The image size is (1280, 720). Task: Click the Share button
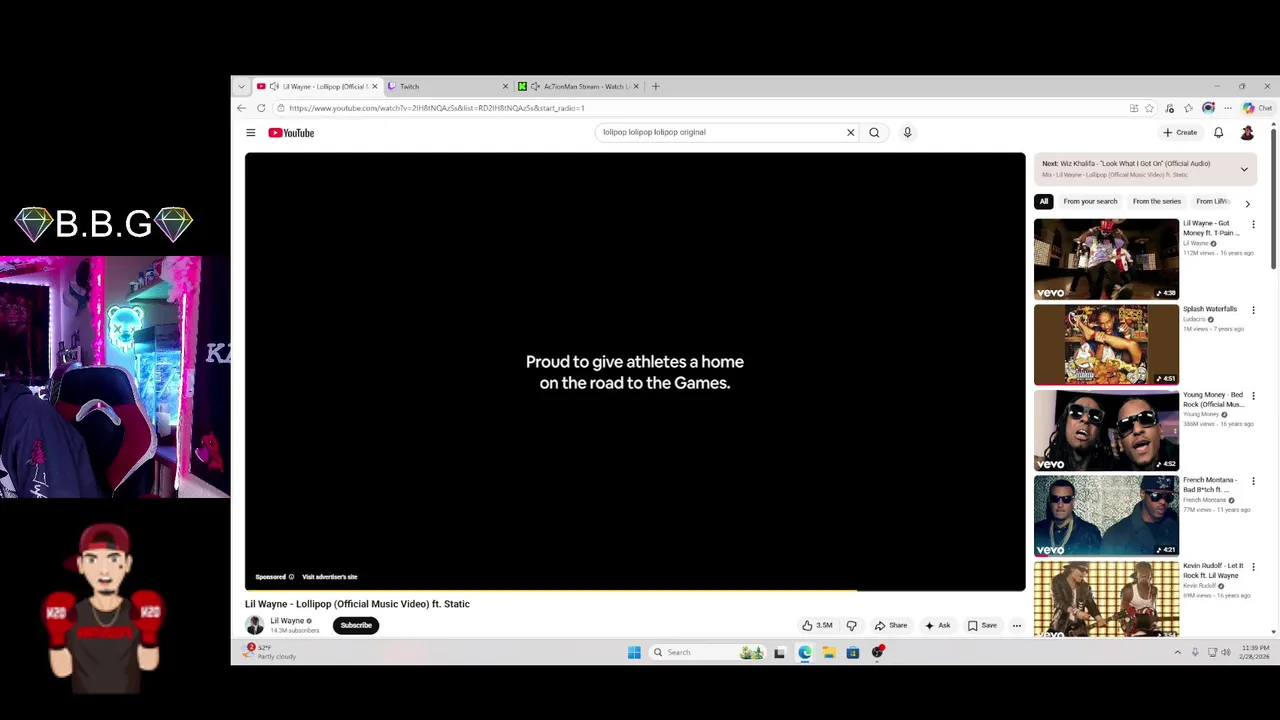point(891,625)
